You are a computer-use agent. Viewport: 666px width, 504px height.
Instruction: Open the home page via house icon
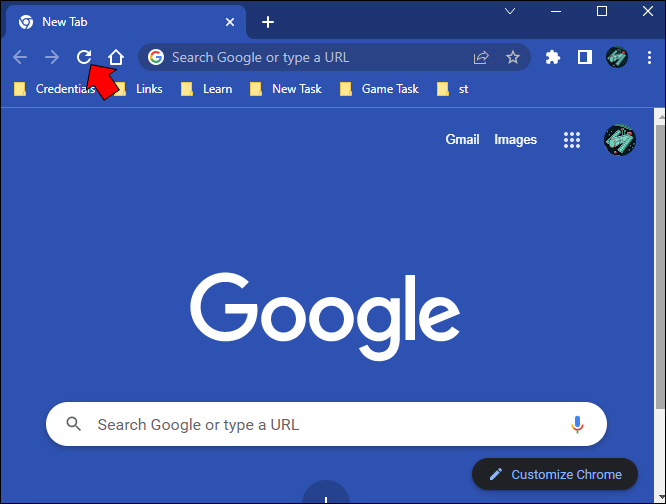click(x=116, y=57)
